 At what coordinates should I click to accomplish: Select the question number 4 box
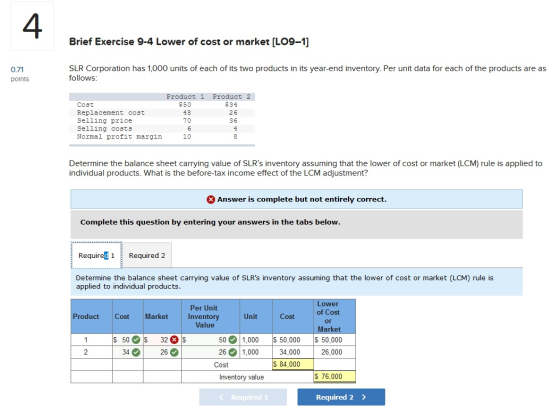point(32,26)
